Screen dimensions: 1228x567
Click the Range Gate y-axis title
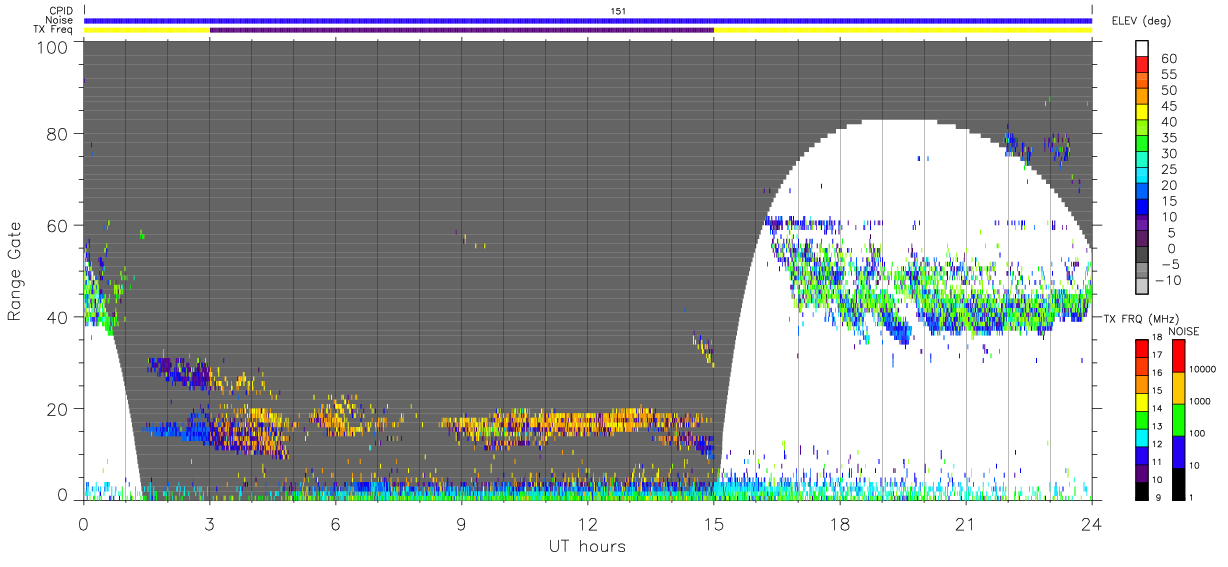click(16, 271)
